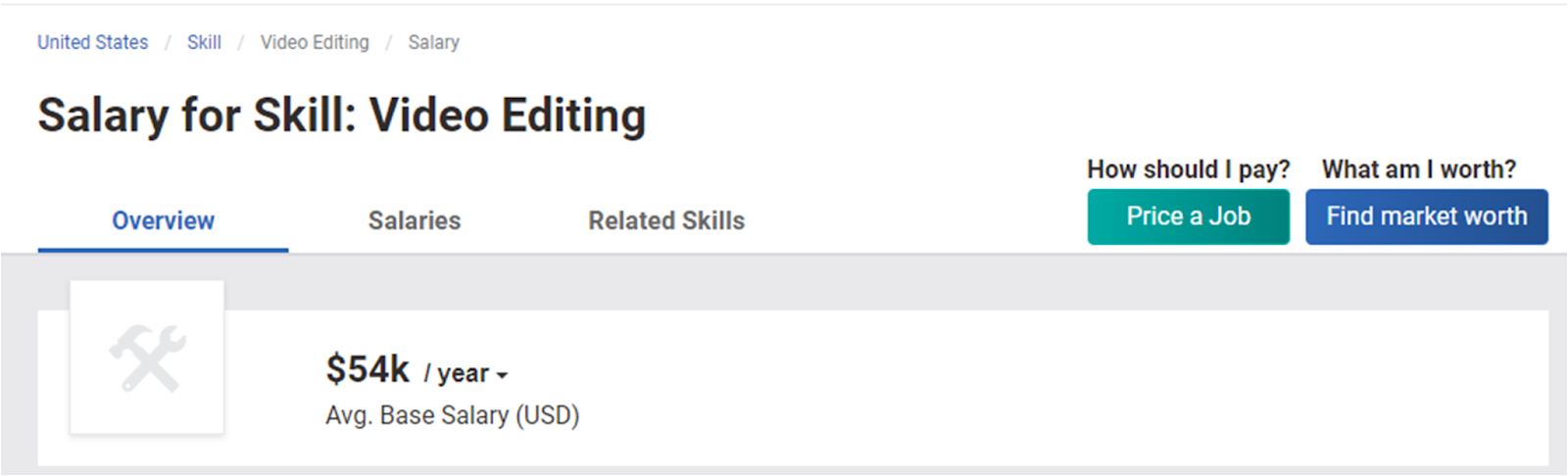This screenshot has width=1568, height=476.
Task: Click the Salary breadcrumb item
Action: click(x=433, y=42)
